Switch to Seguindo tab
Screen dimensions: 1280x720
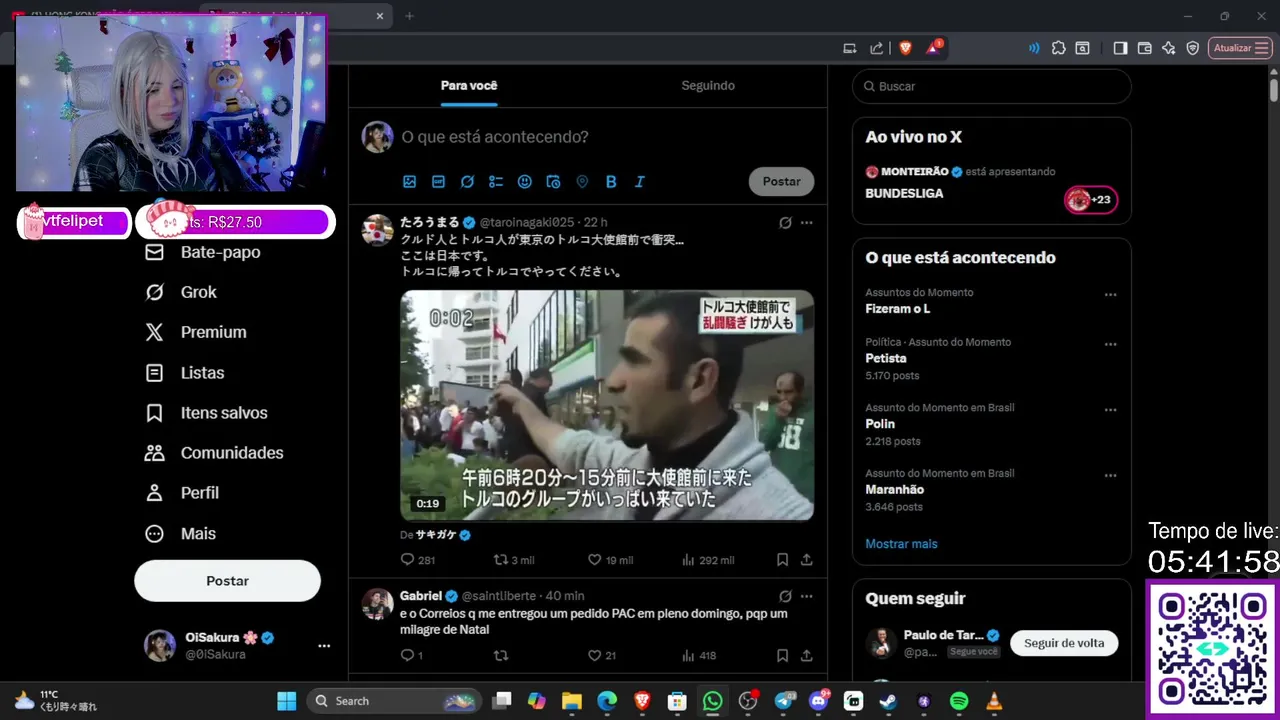click(x=708, y=86)
